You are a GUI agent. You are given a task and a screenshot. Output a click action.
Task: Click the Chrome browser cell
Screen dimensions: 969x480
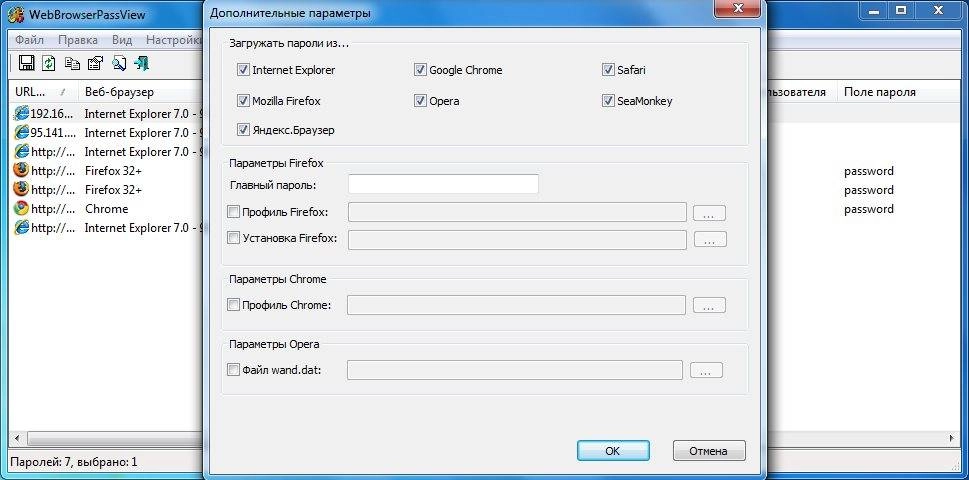point(107,209)
